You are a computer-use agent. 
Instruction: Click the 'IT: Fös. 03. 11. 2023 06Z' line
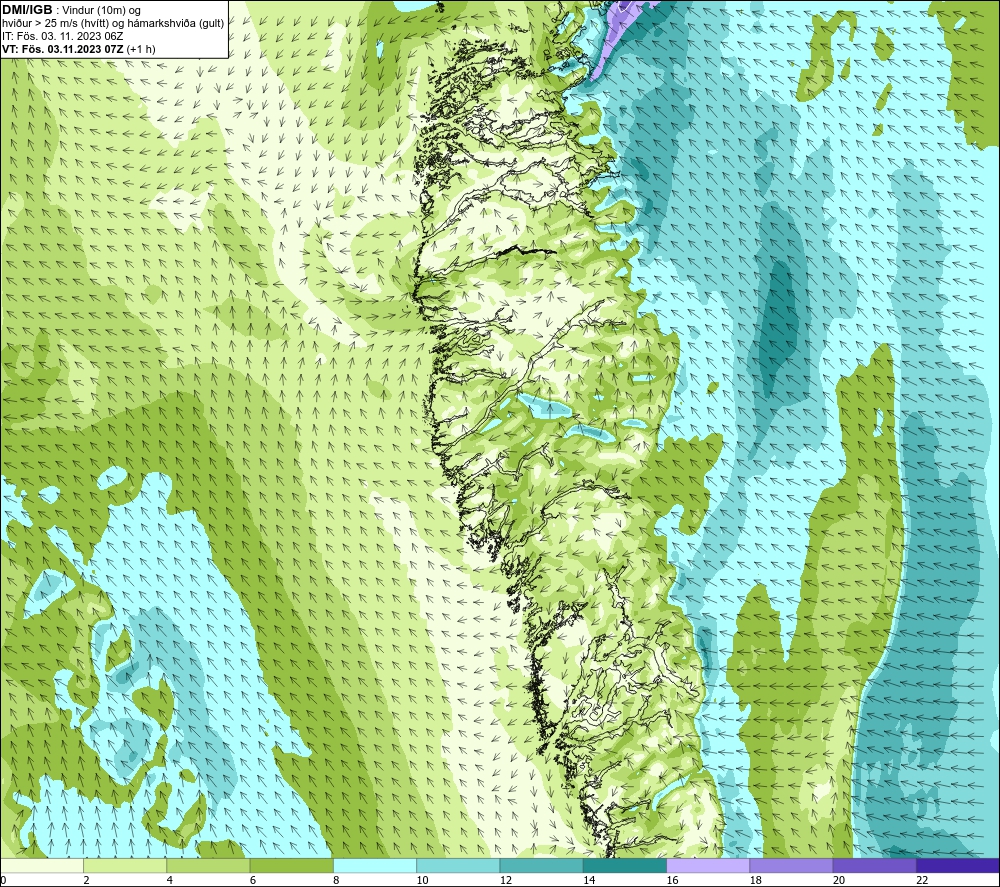pyautogui.click(x=62, y=36)
